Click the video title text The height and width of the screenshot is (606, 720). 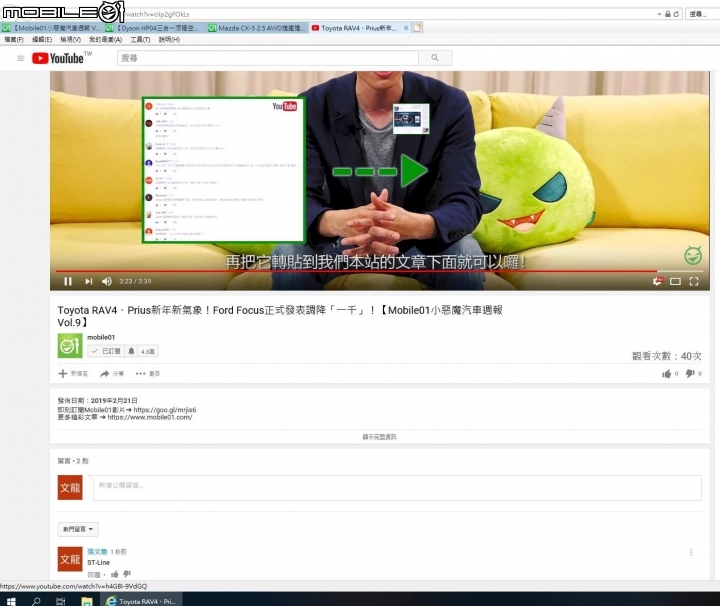tap(280, 316)
